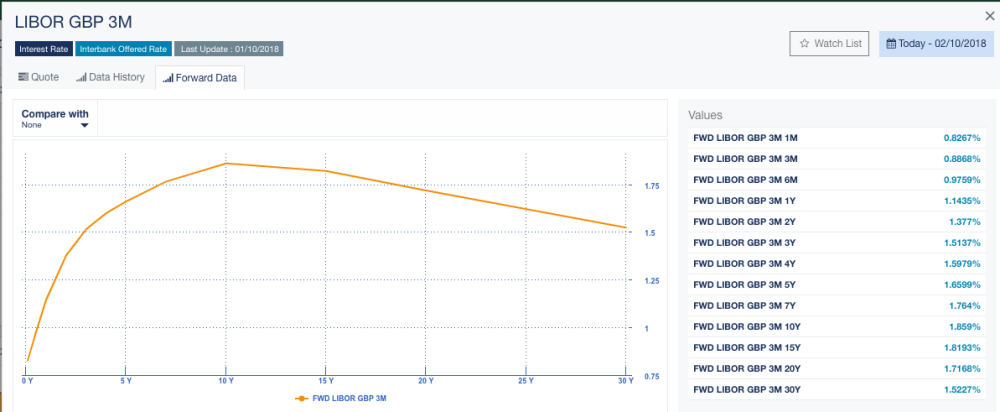The image size is (1000, 412).
Task: Select the FWD LIBOR GBP 3M 1Y row
Action: pos(837,201)
